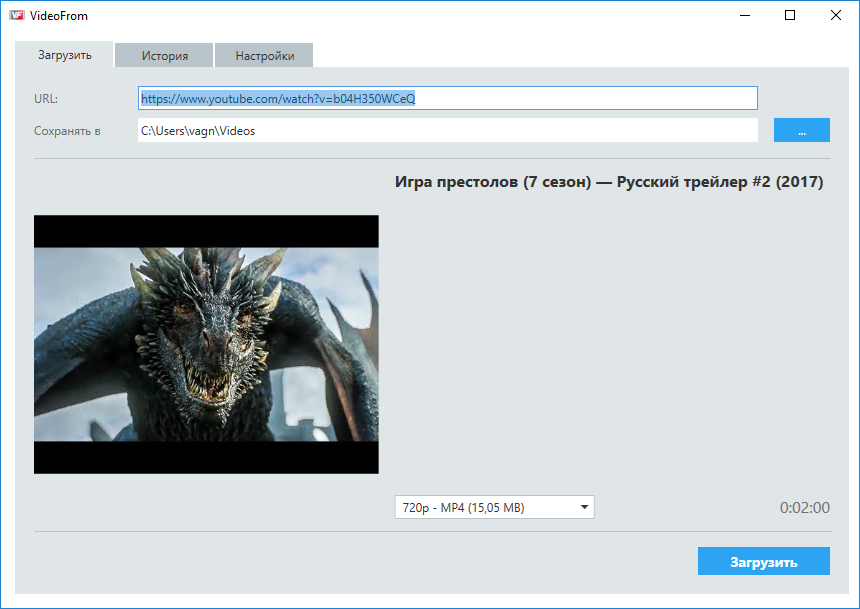Screen dimensions: 860x609
Task: Open the История tab
Action: point(165,56)
